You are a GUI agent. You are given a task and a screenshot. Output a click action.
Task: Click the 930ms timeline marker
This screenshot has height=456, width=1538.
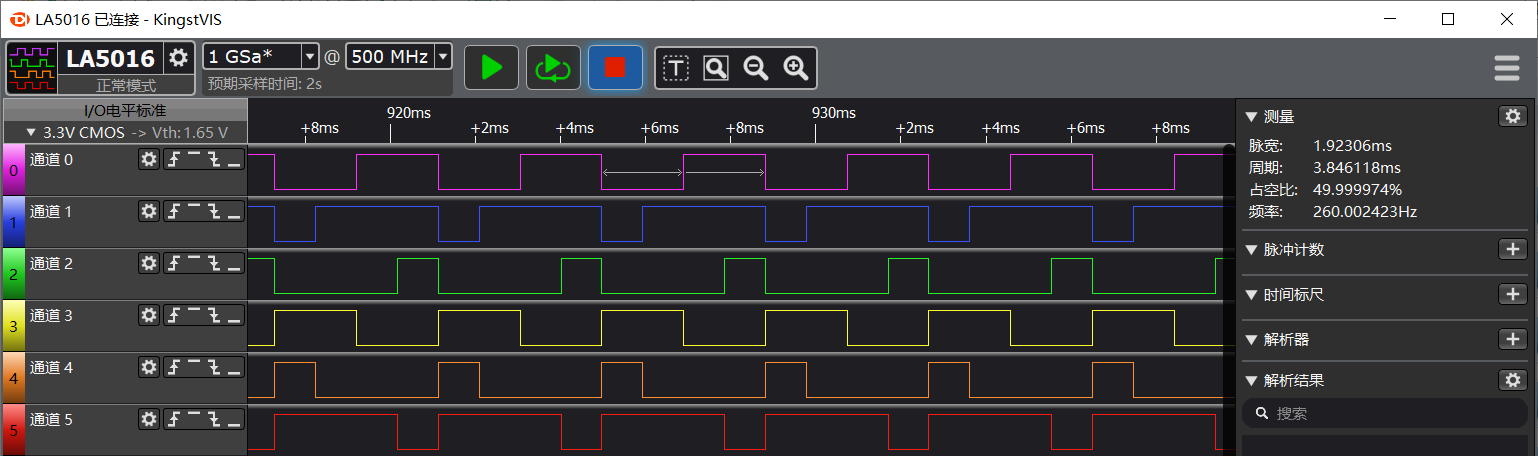click(x=834, y=112)
